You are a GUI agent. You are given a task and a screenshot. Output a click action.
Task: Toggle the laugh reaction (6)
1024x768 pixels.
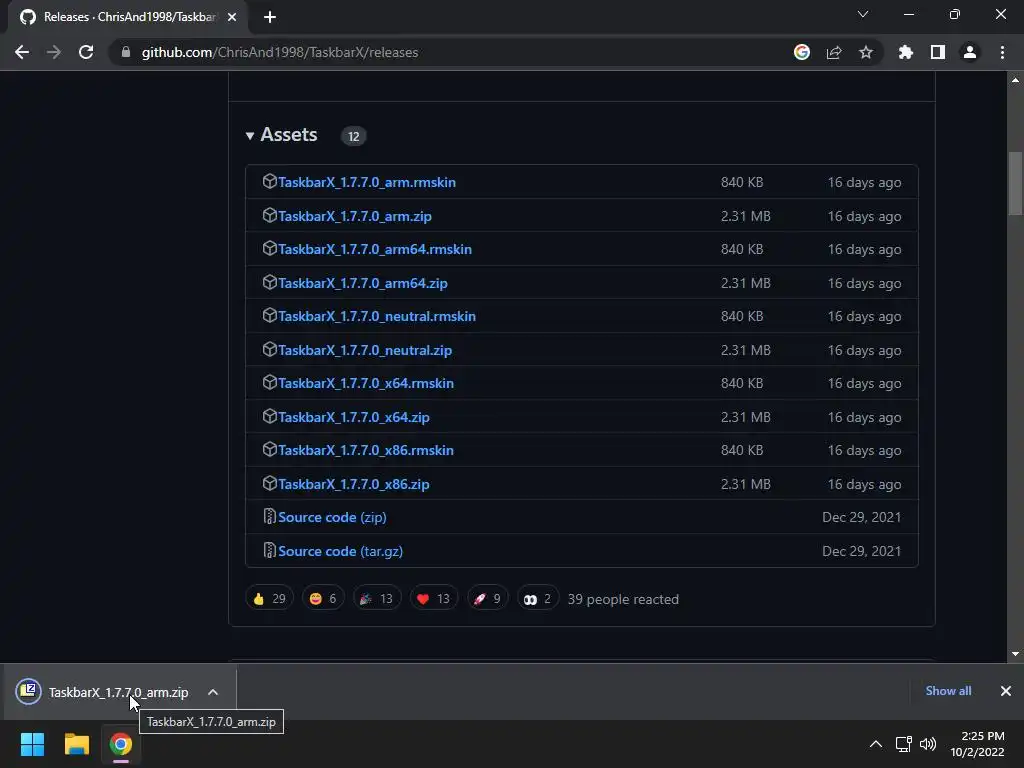tap(323, 599)
